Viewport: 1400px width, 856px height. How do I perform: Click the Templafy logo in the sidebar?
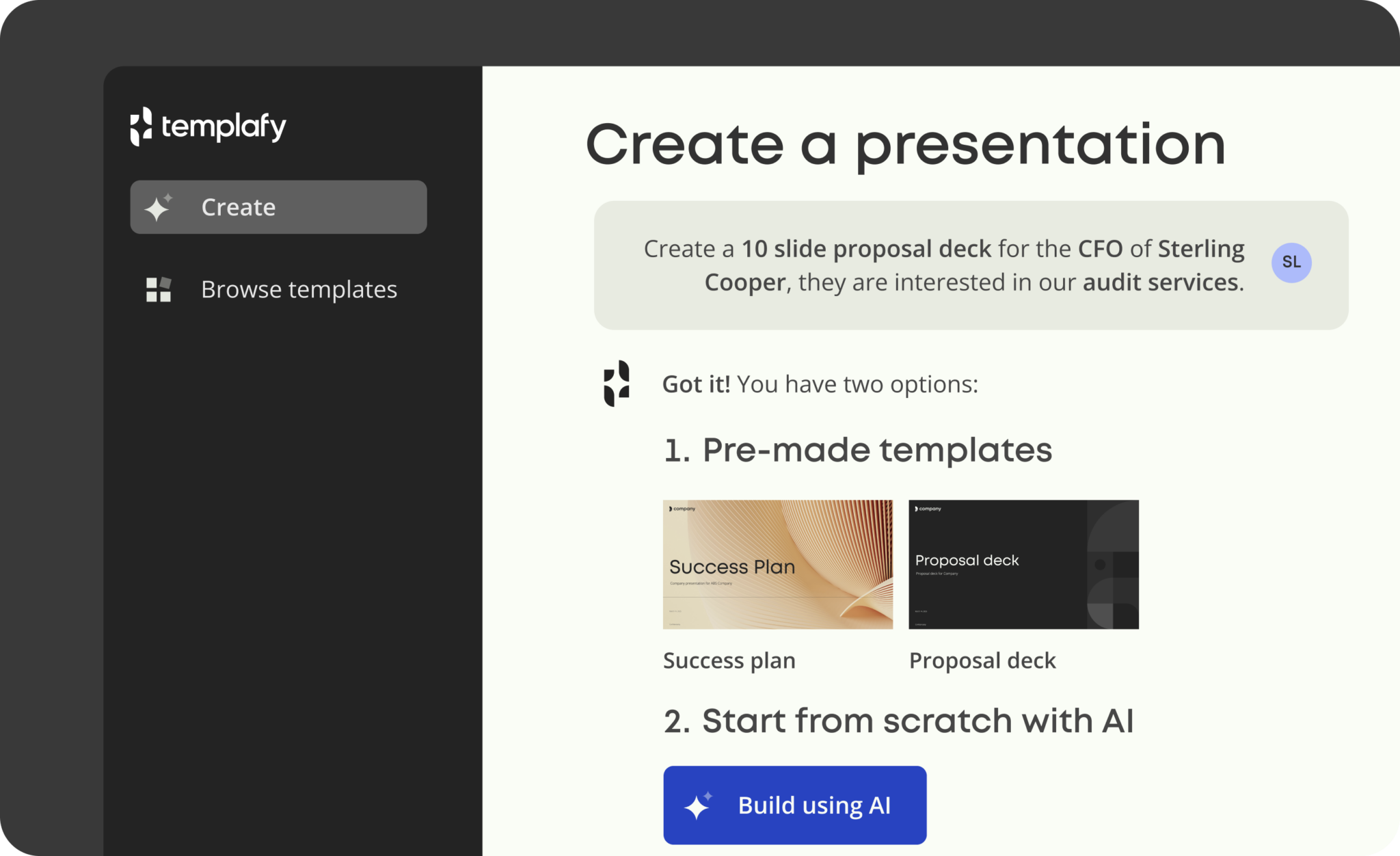tap(207, 126)
